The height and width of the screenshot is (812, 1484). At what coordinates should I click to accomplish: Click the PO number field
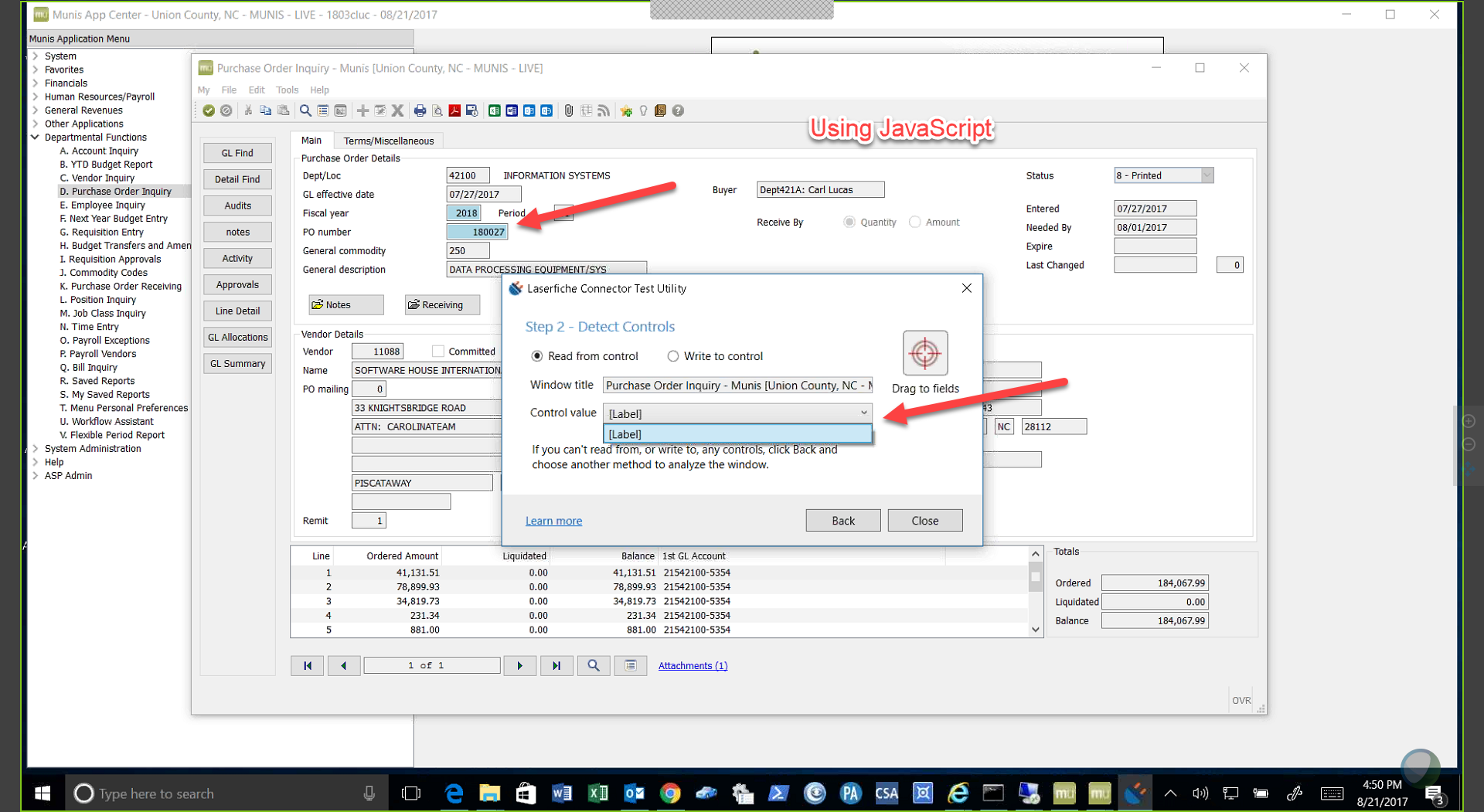477,232
